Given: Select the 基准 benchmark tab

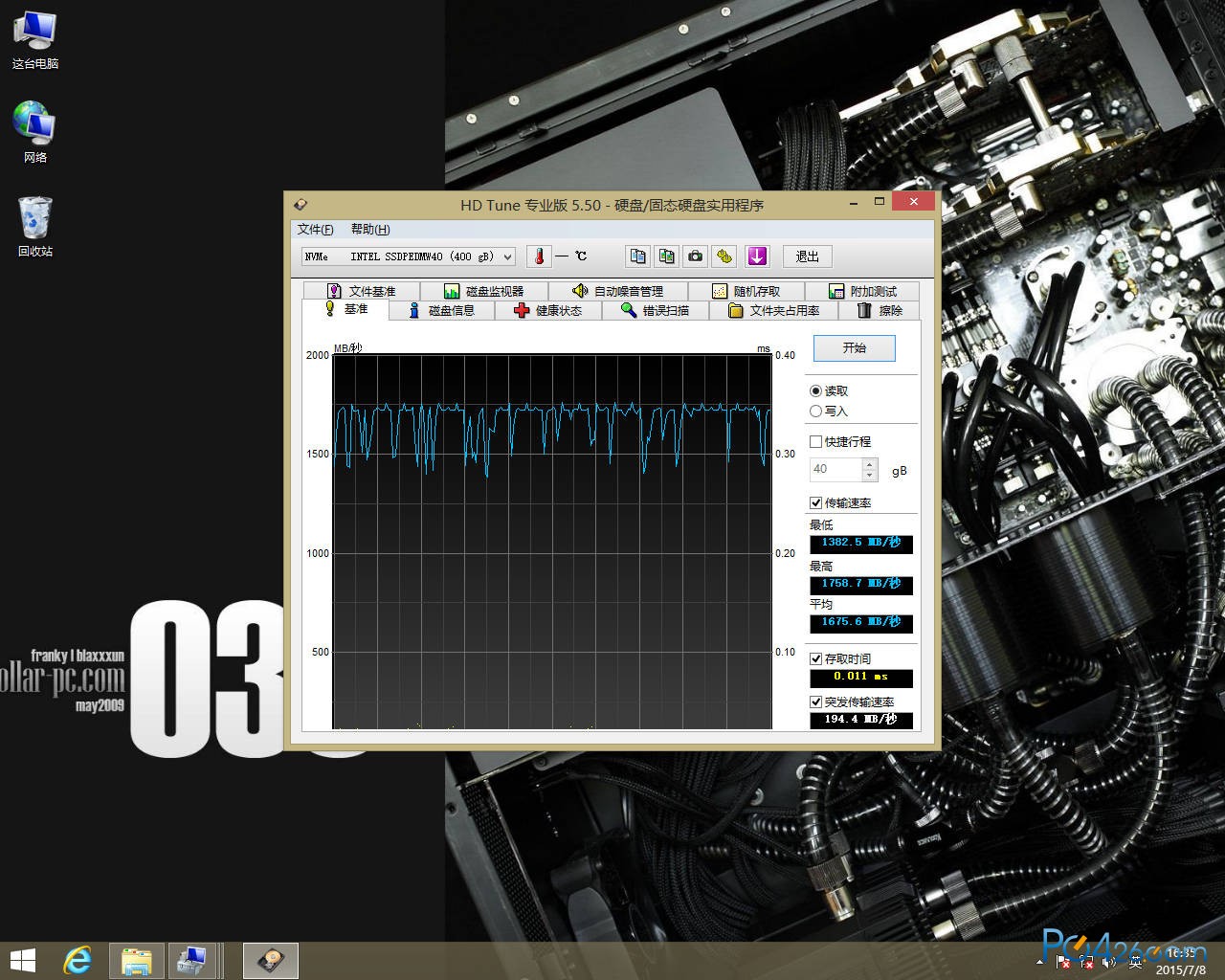Looking at the screenshot, I should tap(346, 309).
